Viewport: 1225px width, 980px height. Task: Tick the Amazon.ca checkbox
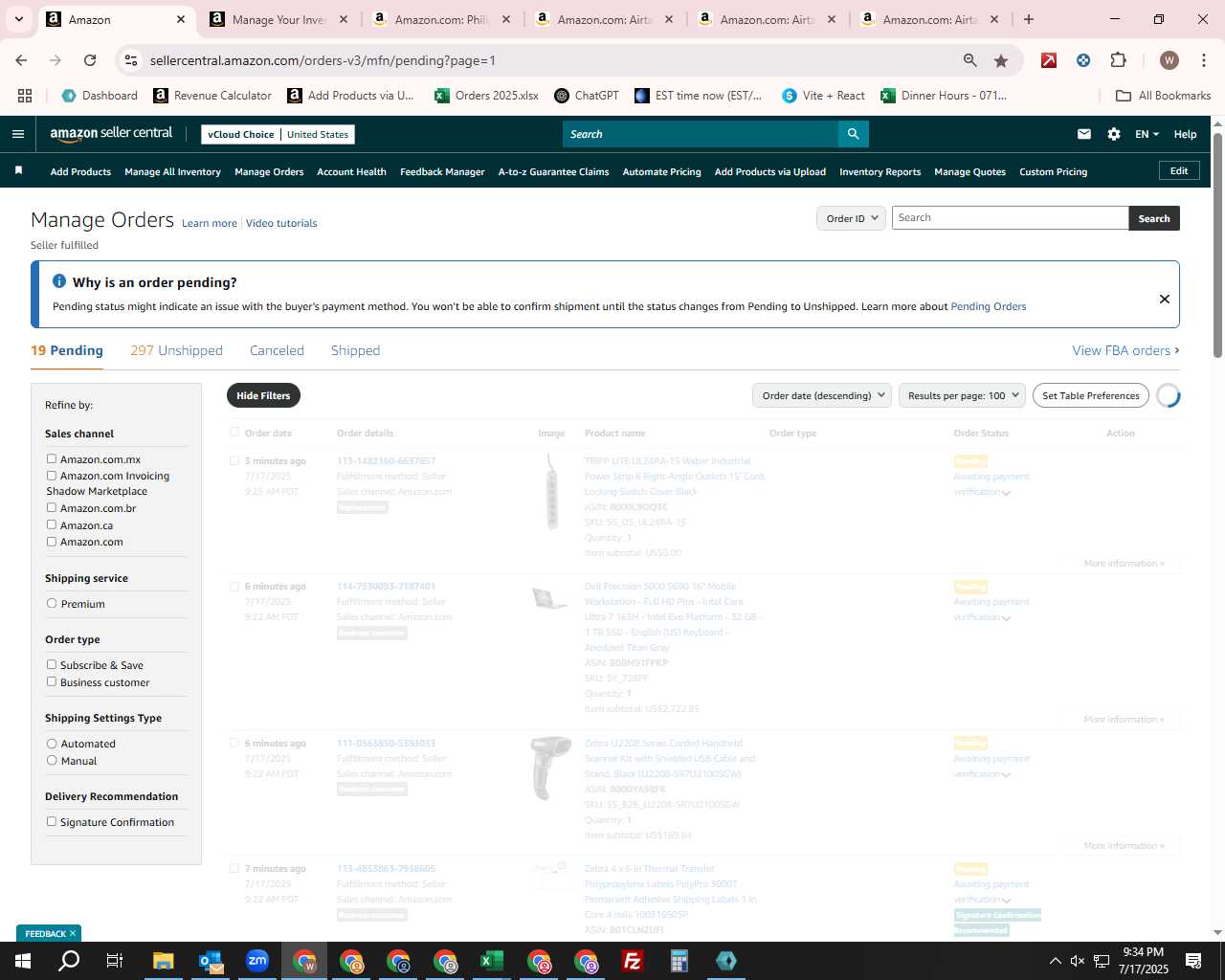click(x=52, y=524)
